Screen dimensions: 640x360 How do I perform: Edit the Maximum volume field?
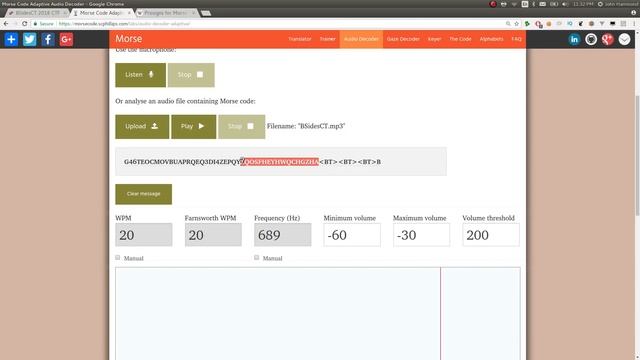click(x=421, y=235)
